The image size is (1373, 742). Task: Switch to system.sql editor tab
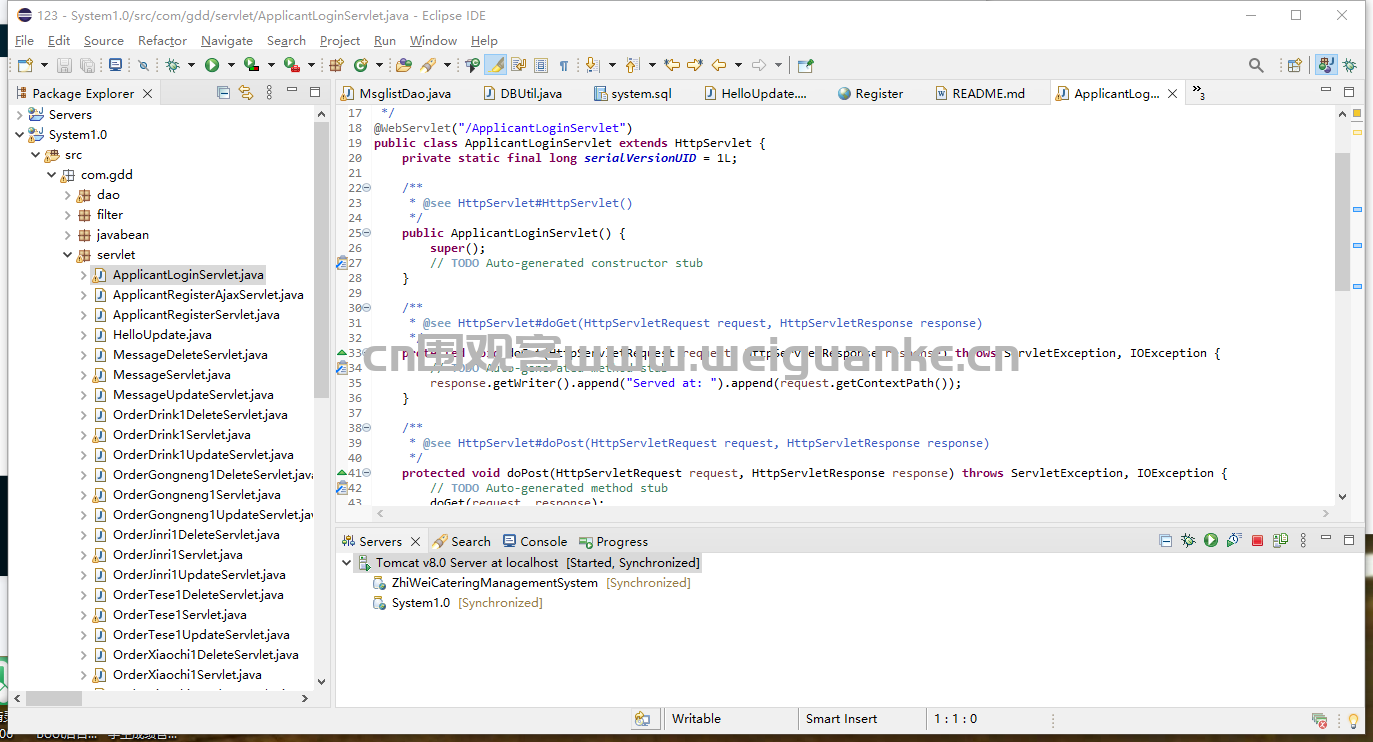[x=633, y=93]
